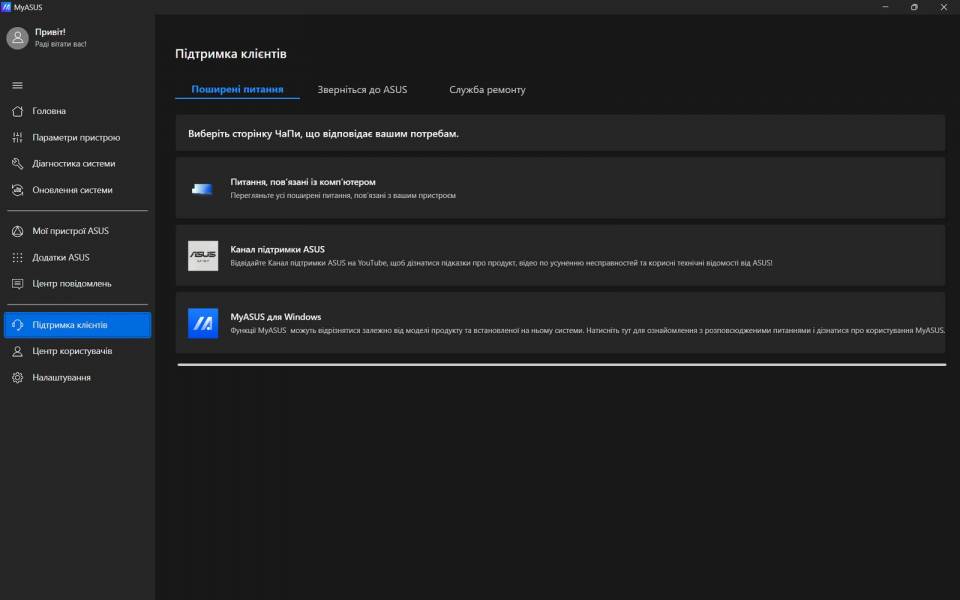
Task: Click the headset icon for Підтримка клієнтів
Action: click(17, 324)
